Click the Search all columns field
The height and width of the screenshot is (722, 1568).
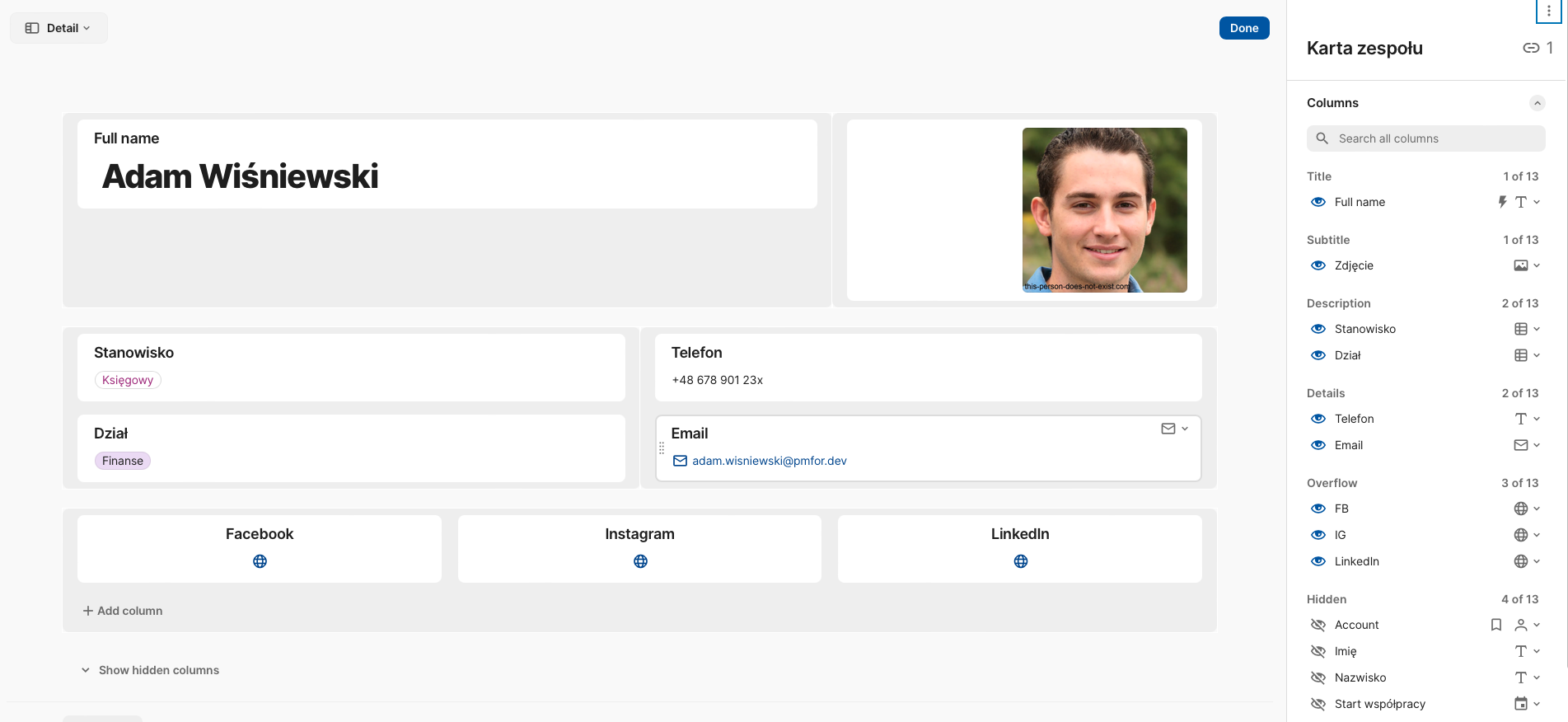[1425, 138]
